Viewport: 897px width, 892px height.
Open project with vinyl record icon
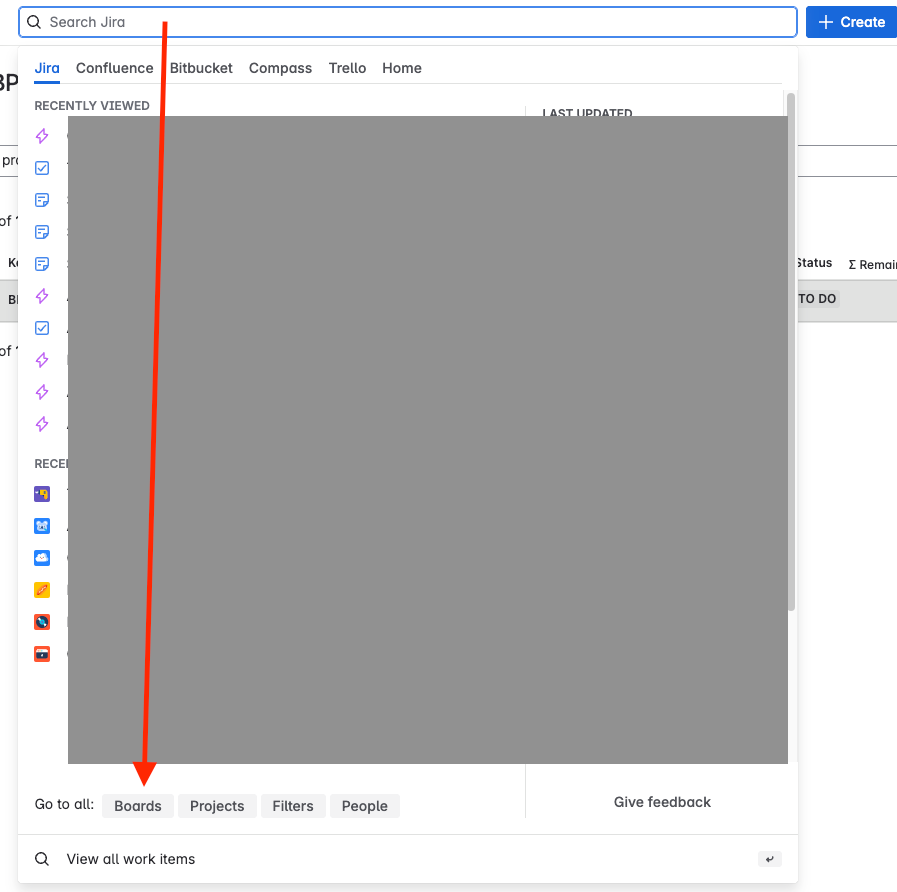pos(42,622)
